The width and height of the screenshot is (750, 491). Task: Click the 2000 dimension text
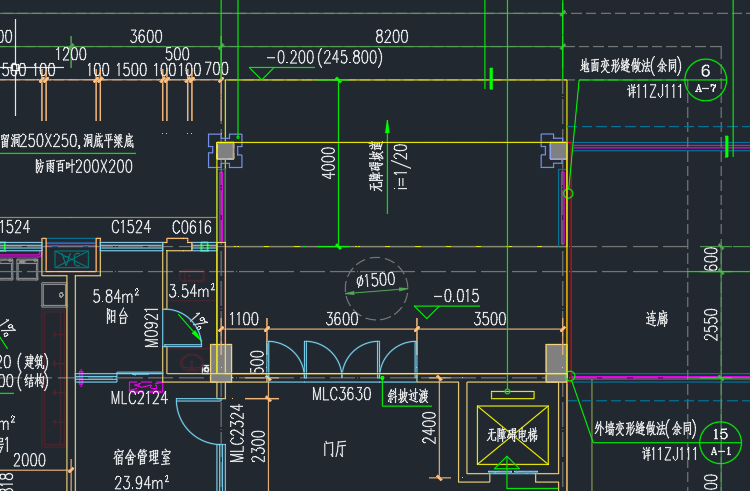point(30,460)
